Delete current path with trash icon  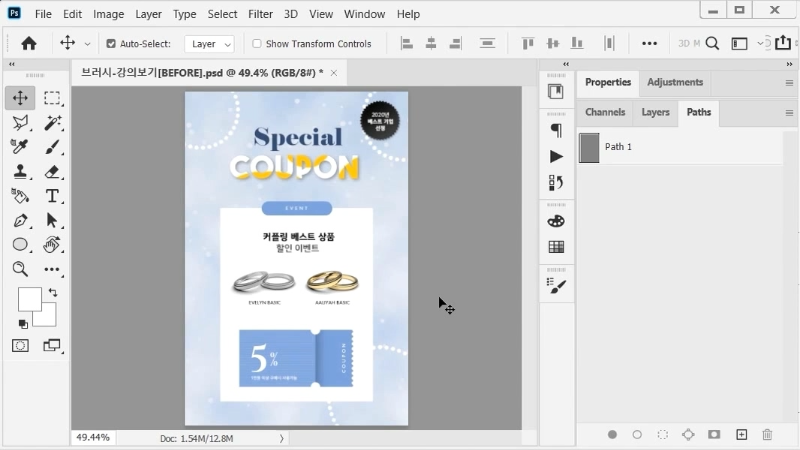[767, 435]
